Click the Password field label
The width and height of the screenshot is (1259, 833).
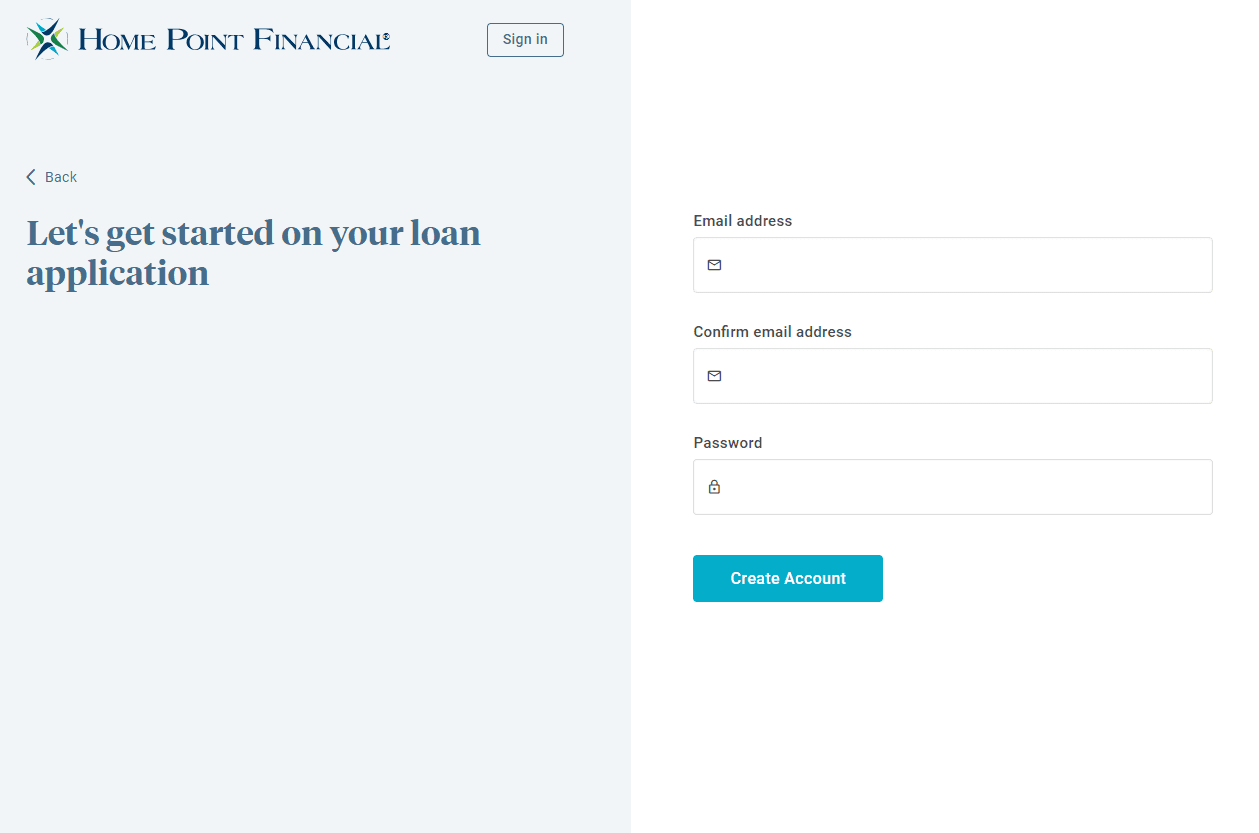pyautogui.click(x=728, y=442)
